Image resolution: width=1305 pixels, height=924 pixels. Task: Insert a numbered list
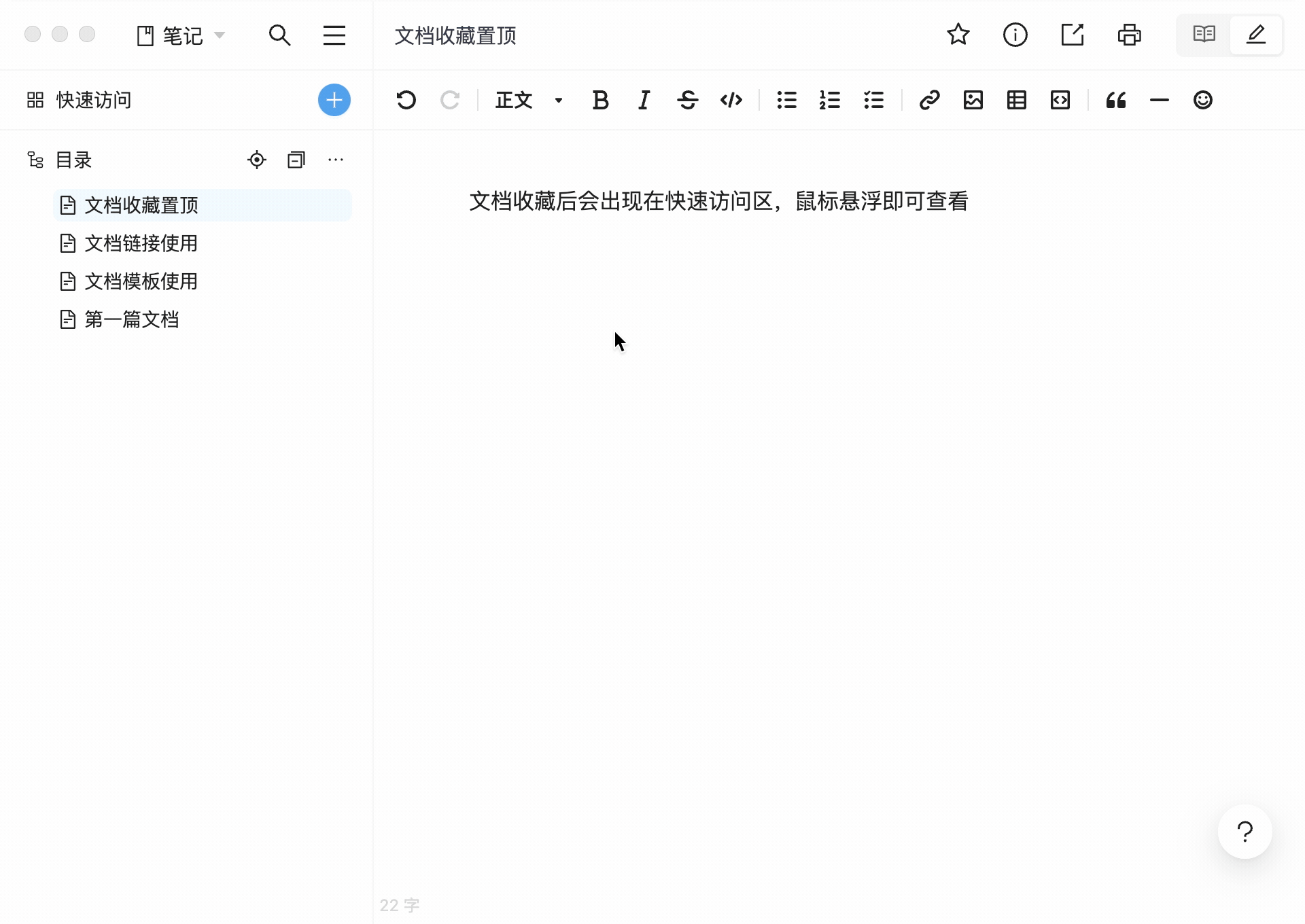(830, 100)
